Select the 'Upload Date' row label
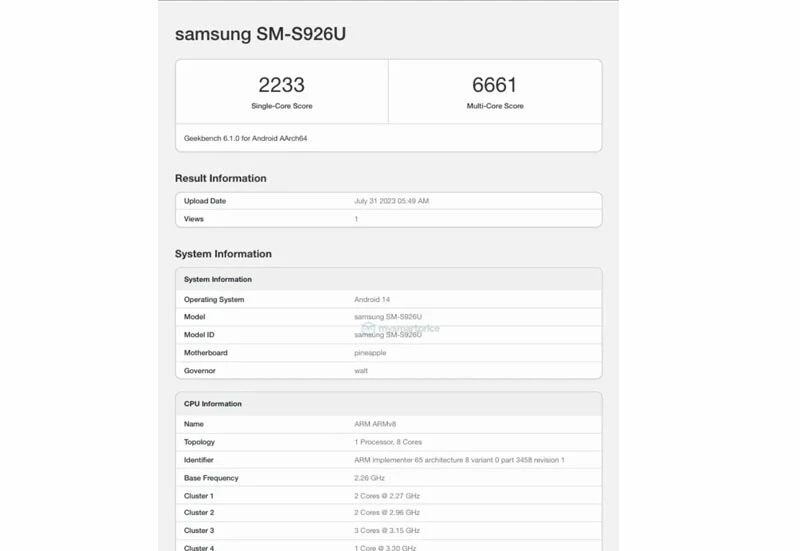This screenshot has height=551, width=800. pyautogui.click(x=205, y=201)
